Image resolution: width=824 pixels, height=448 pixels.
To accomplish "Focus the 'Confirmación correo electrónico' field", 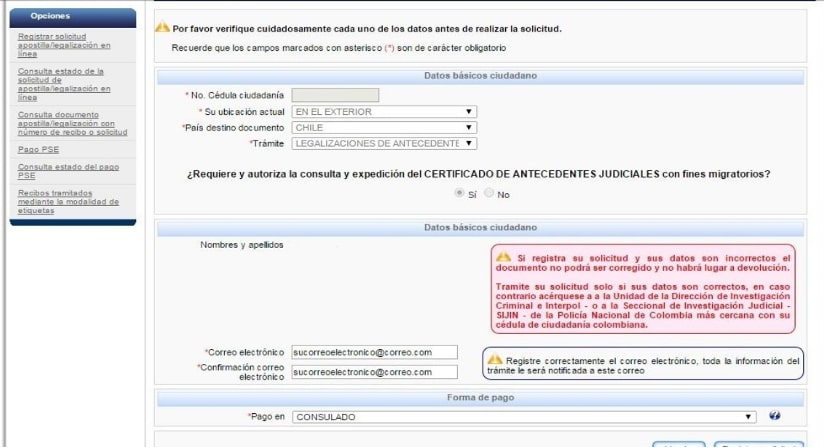I will 374,372.
